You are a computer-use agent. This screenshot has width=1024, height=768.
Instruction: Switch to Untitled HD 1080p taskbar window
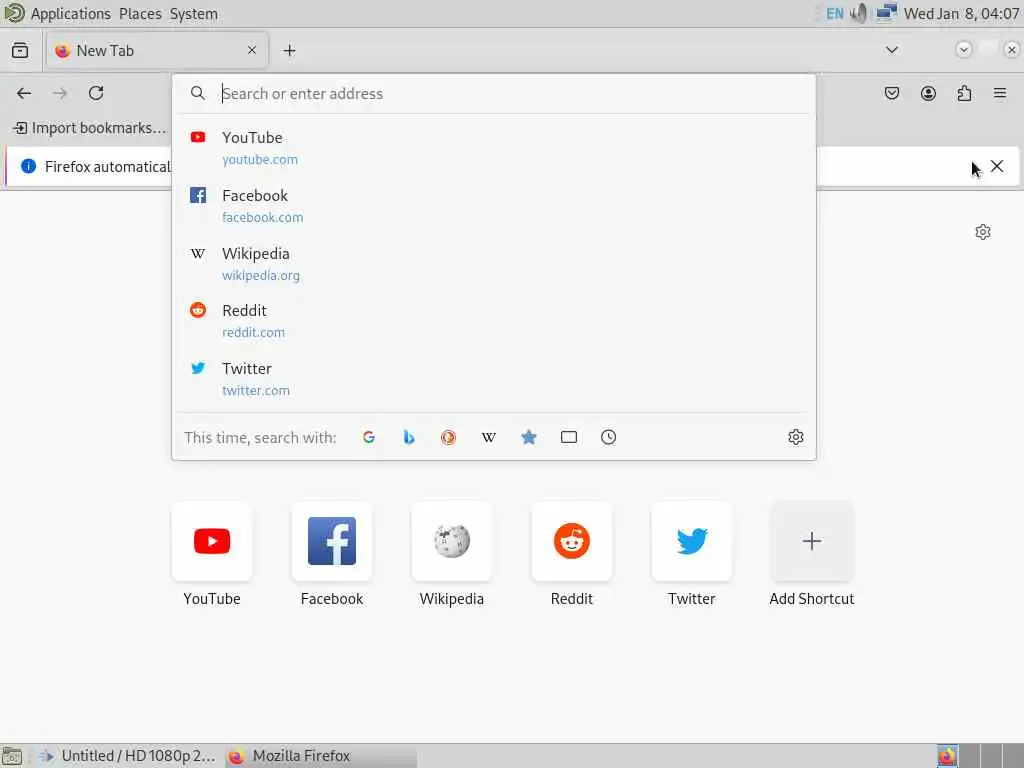(127, 756)
